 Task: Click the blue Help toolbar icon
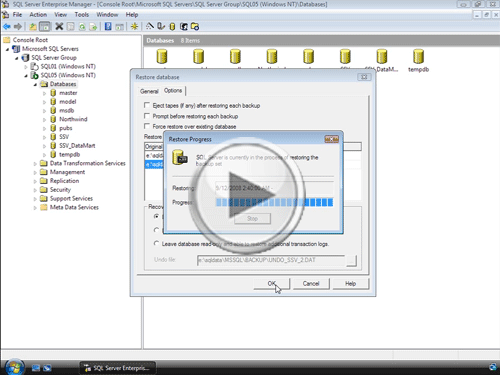(x=108, y=26)
